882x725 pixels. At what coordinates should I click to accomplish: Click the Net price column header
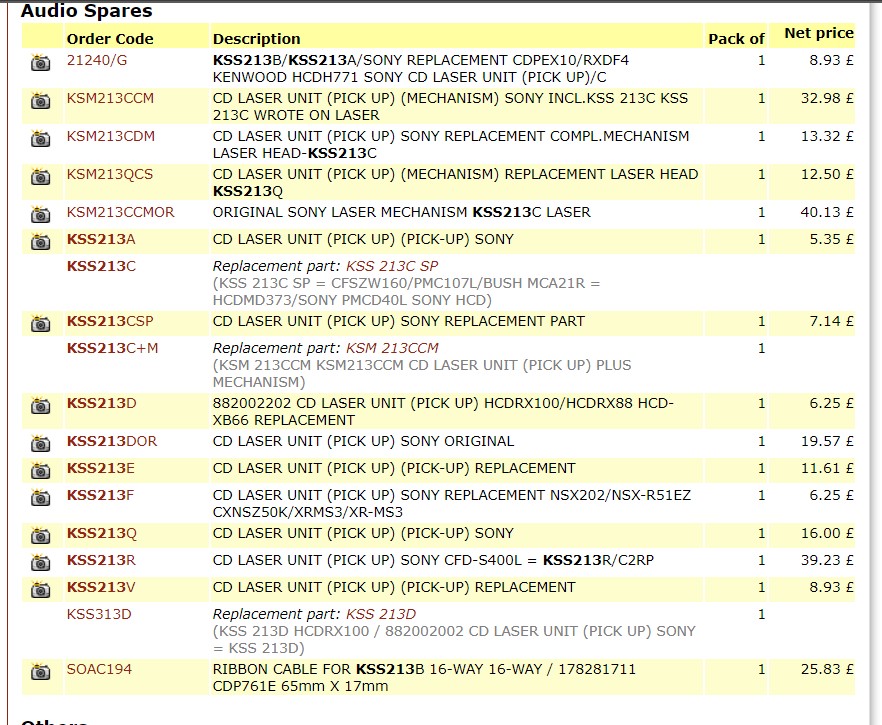tap(819, 33)
